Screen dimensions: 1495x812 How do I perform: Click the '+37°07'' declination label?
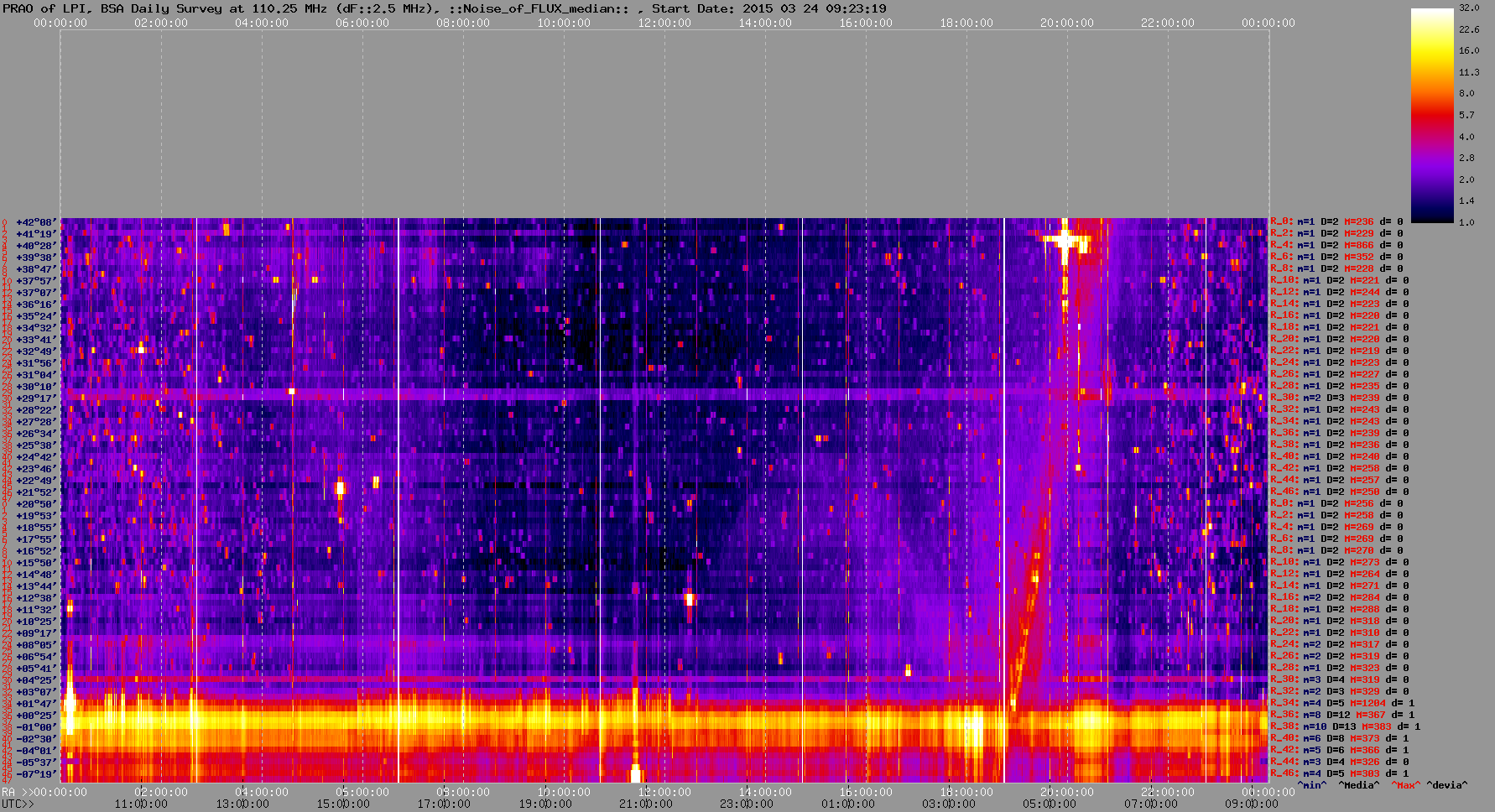click(36, 293)
